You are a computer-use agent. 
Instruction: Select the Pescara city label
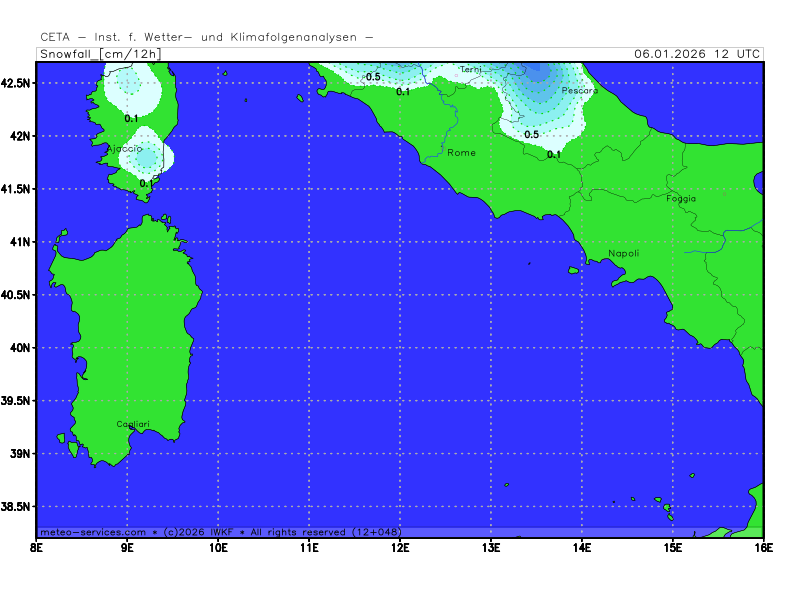click(x=579, y=91)
